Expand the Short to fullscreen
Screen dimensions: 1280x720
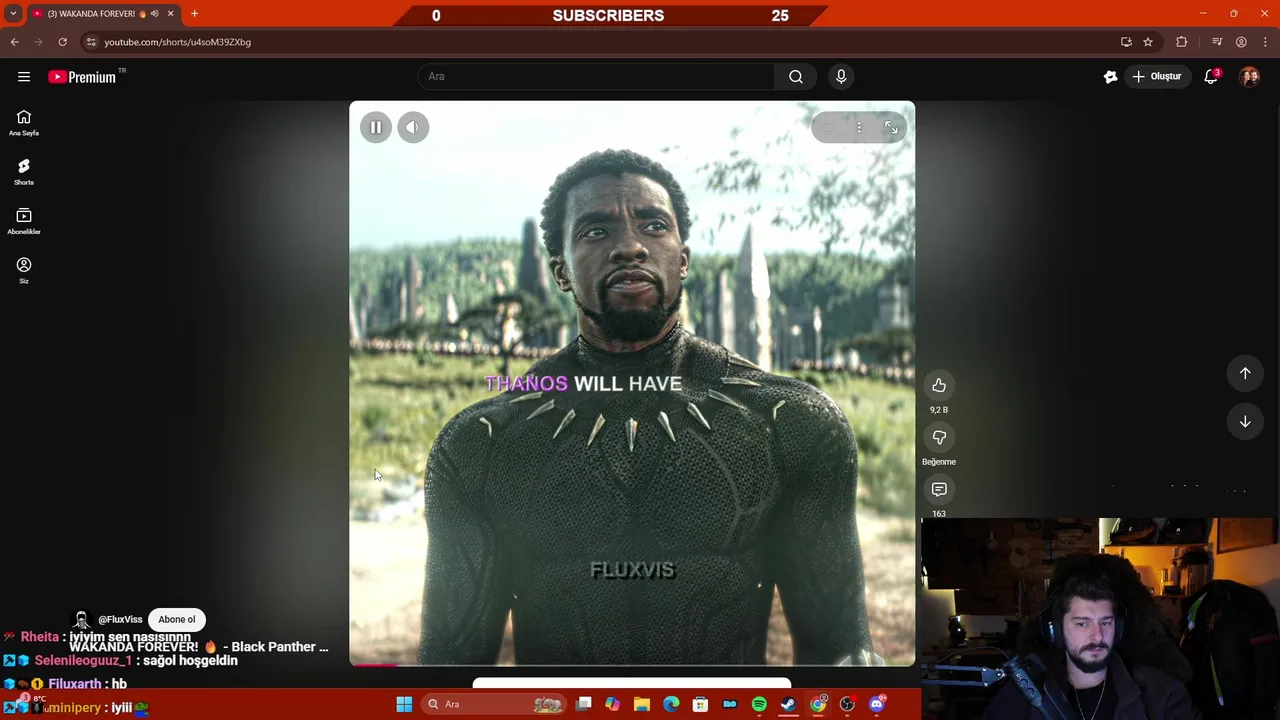click(891, 128)
